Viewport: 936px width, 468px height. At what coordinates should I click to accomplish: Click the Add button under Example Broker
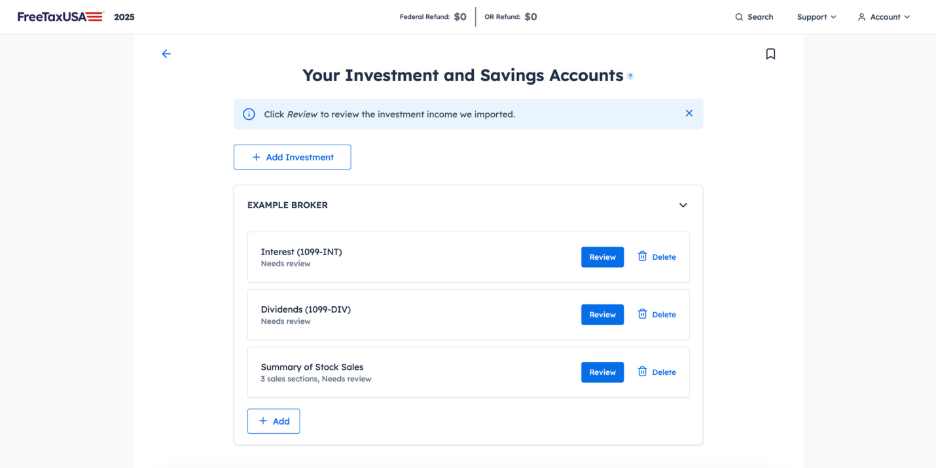coord(273,421)
